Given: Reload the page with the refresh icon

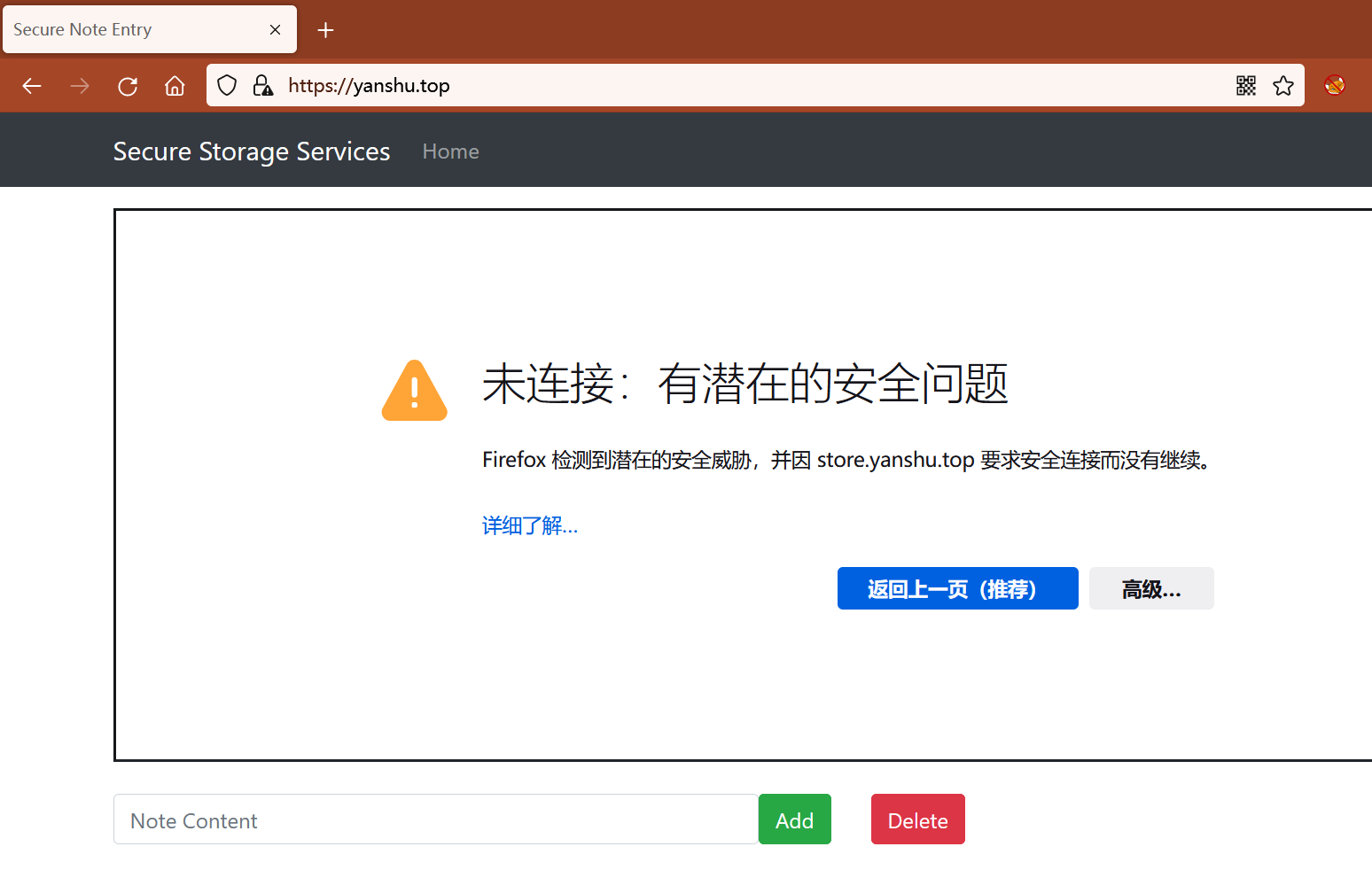Looking at the screenshot, I should click(x=128, y=86).
